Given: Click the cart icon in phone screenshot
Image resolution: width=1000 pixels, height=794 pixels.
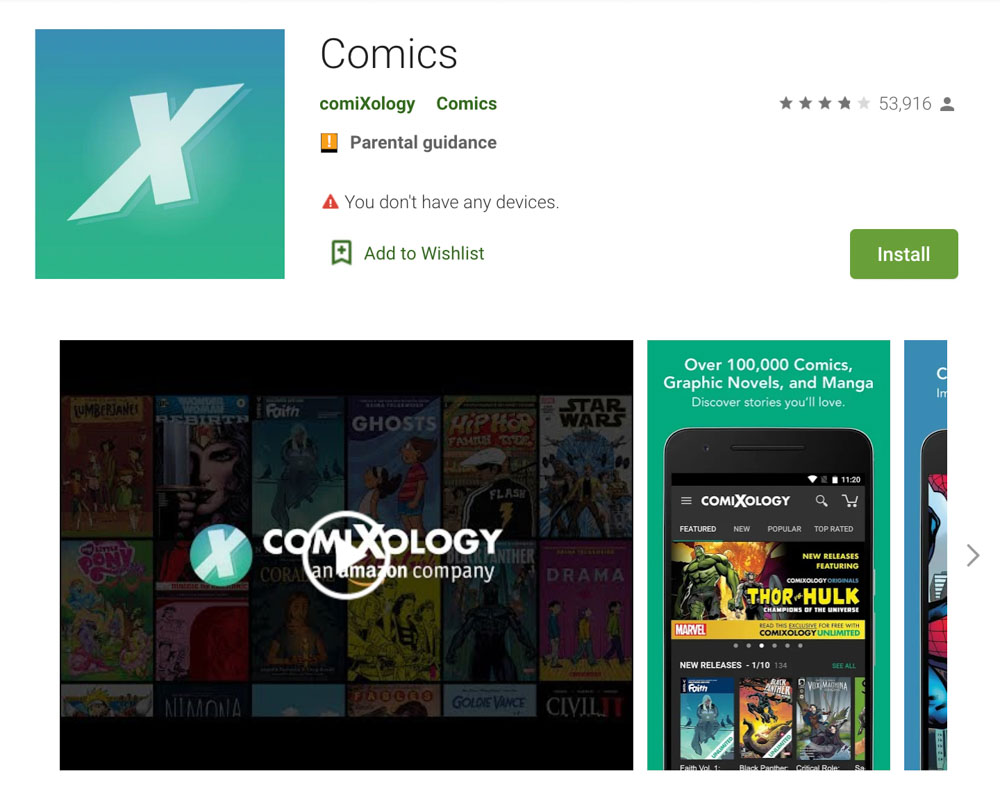Looking at the screenshot, I should pyautogui.click(x=850, y=501).
